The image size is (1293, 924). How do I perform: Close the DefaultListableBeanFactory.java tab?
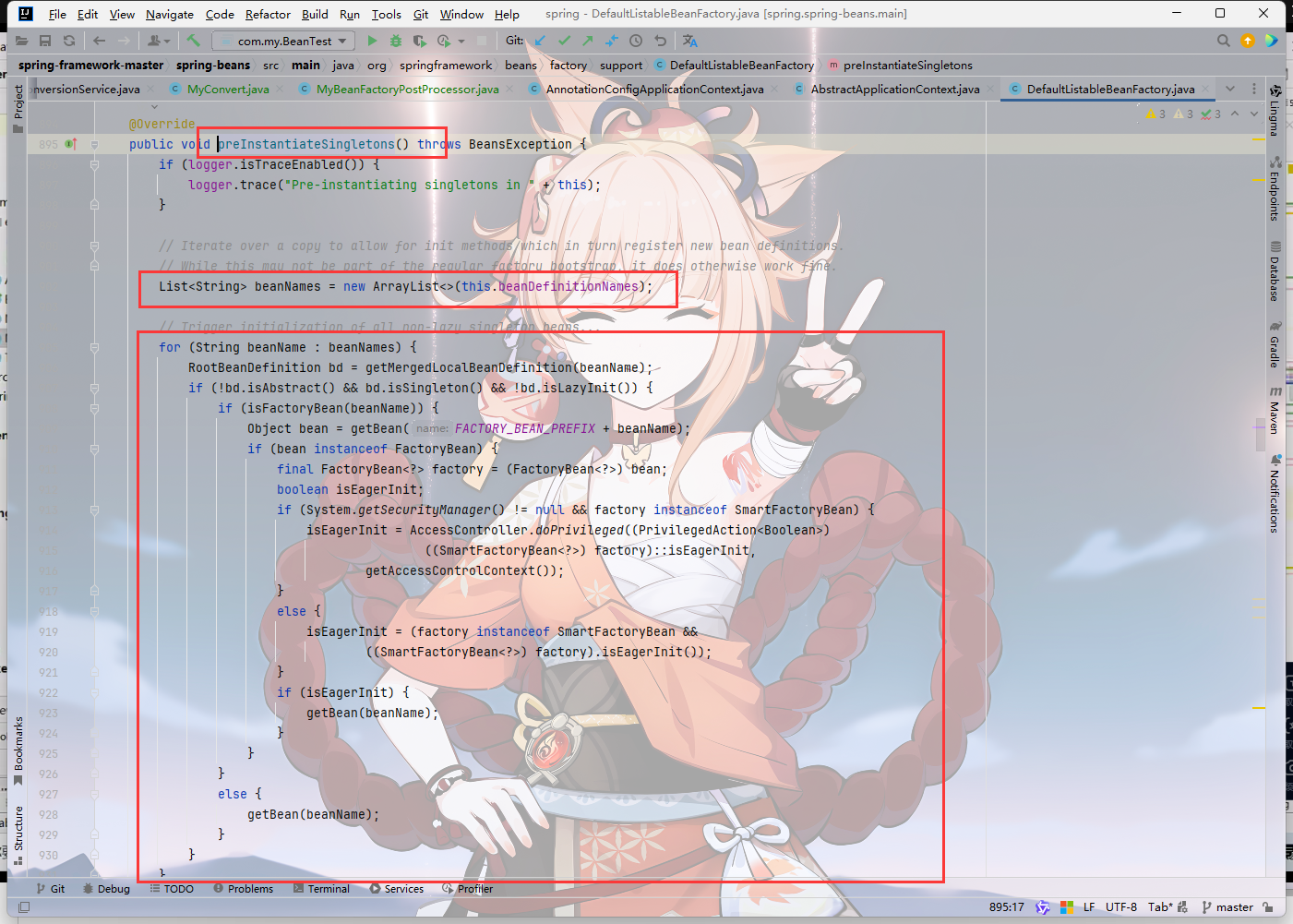click(x=1206, y=90)
